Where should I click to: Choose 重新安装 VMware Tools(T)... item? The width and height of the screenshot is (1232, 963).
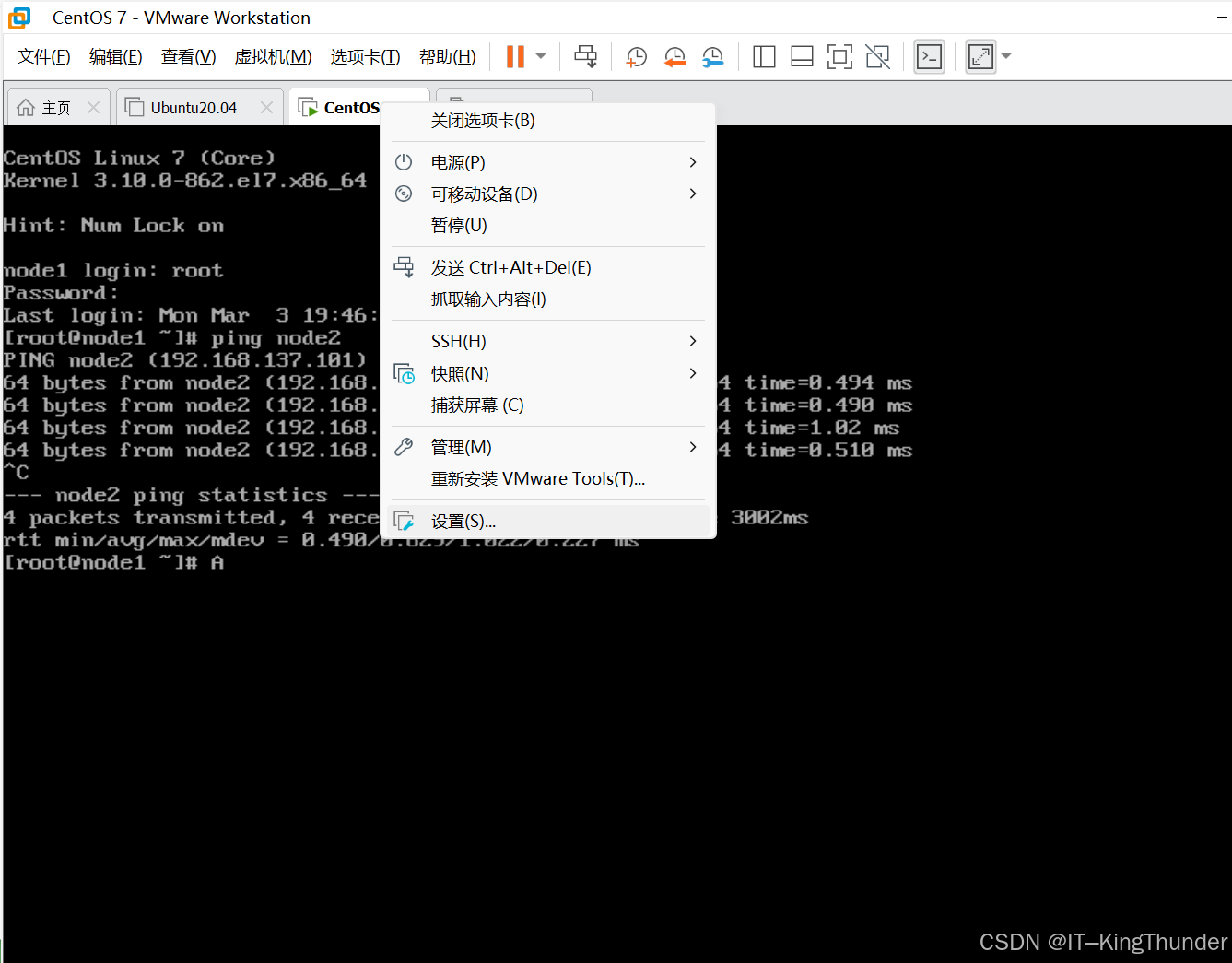[x=548, y=478]
